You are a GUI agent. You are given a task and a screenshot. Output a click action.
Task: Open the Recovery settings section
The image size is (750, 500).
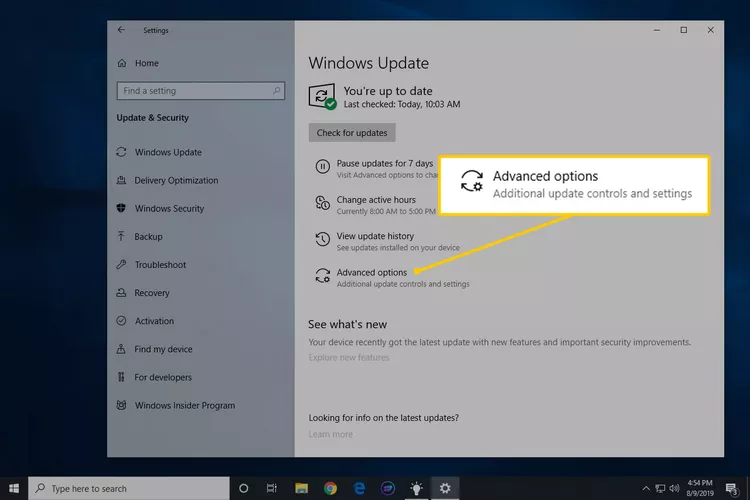click(152, 293)
